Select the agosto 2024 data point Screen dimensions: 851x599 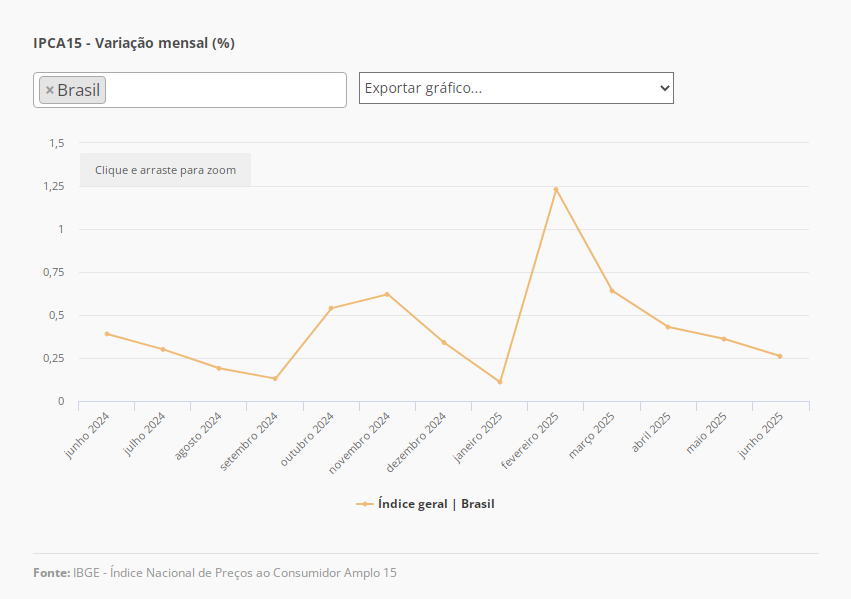(x=219, y=368)
